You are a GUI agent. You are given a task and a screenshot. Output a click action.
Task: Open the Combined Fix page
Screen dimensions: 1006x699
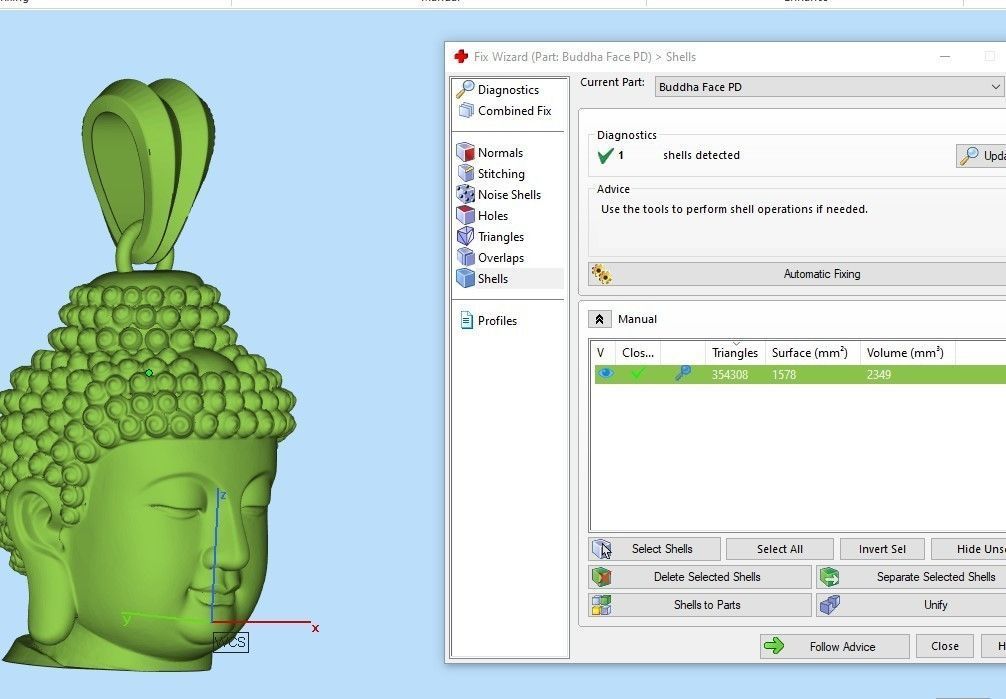(x=504, y=110)
